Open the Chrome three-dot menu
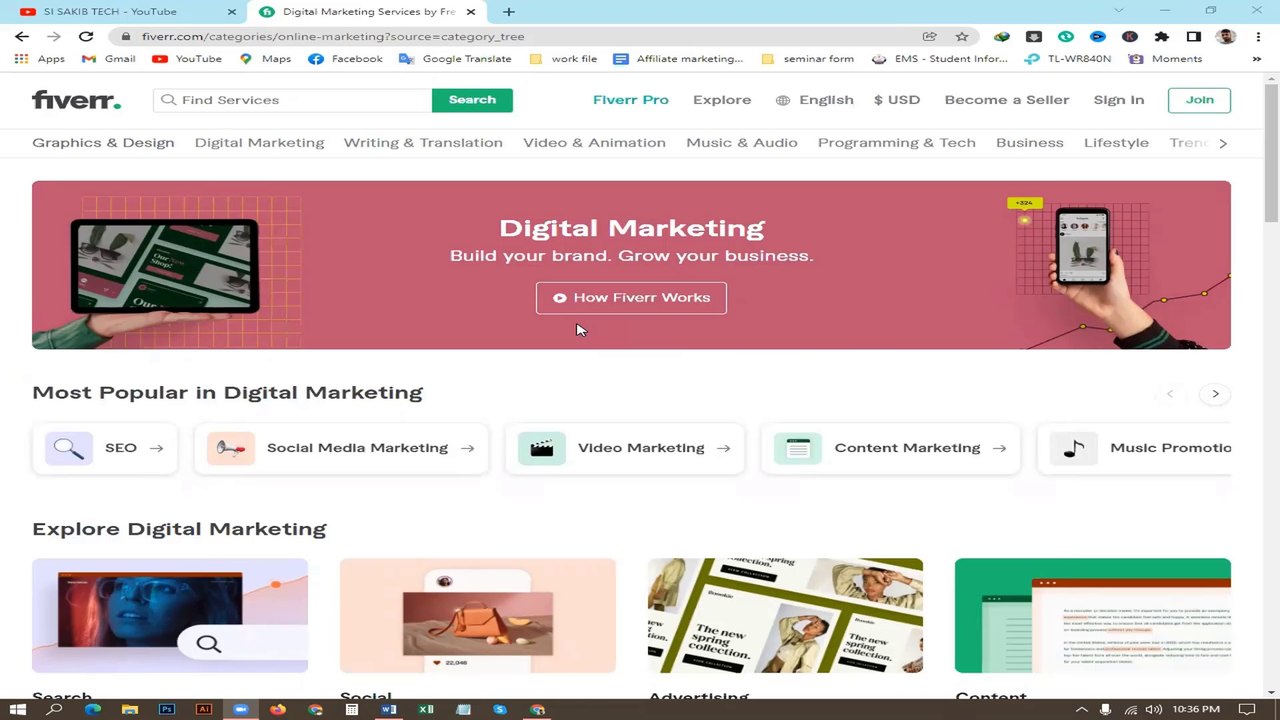The width and height of the screenshot is (1280, 720). click(1256, 36)
